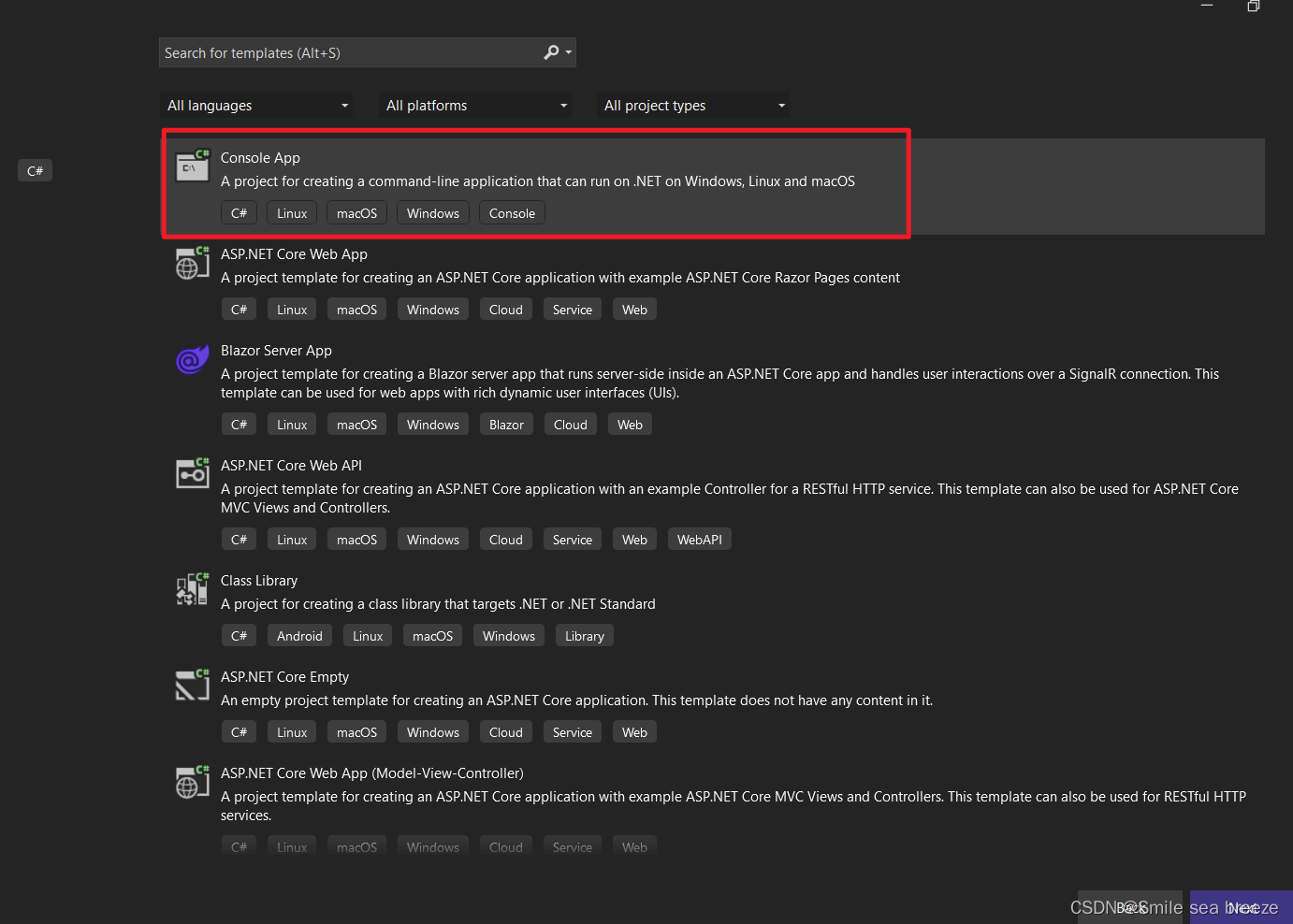Click the Class Library description text

pos(438,604)
